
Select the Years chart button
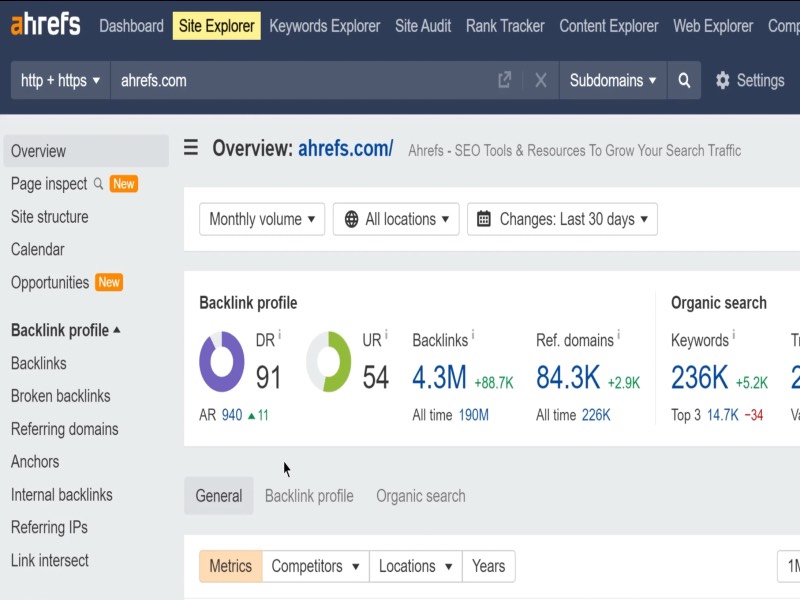point(488,566)
